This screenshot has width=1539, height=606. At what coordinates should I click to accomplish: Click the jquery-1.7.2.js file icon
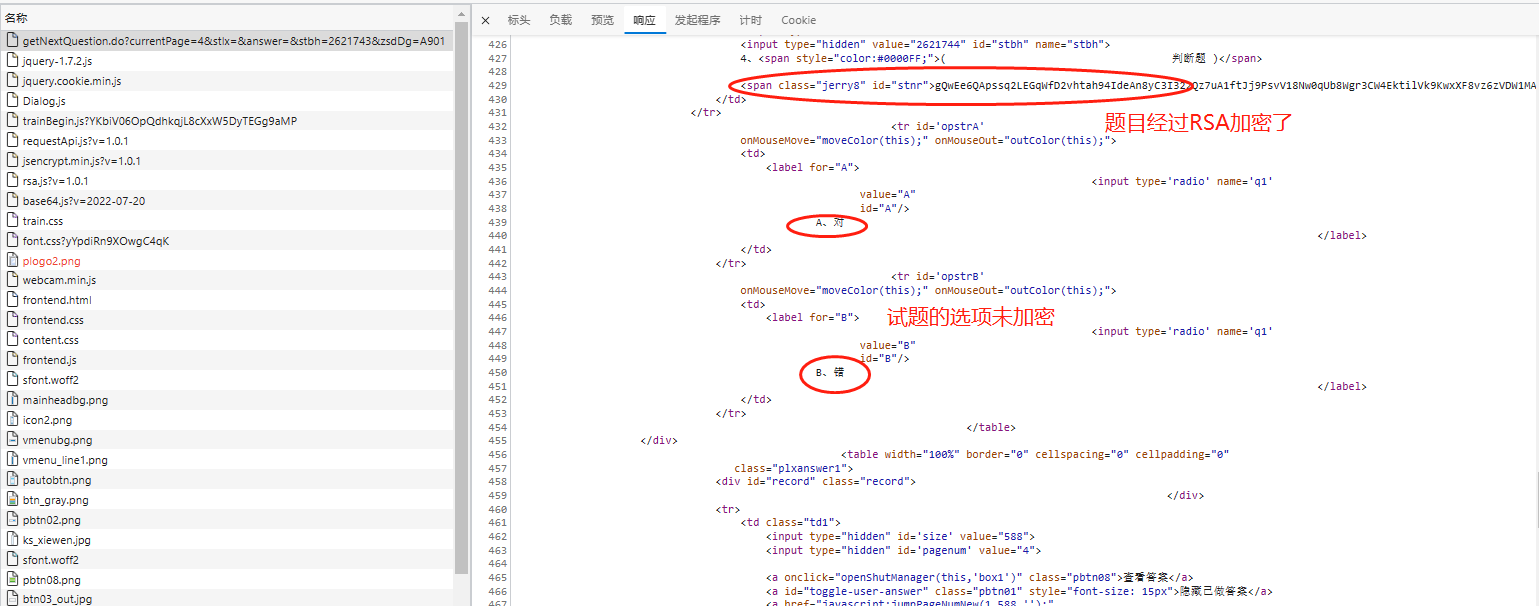point(12,61)
